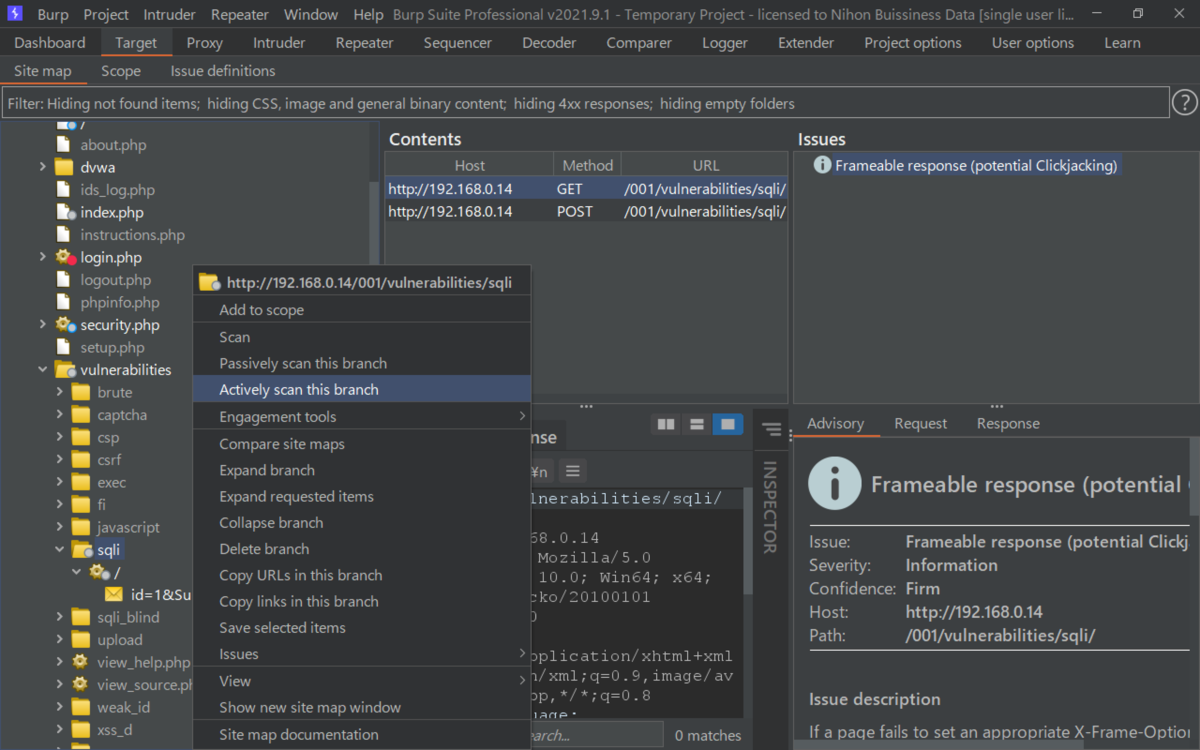Click the Burp Suite logo icon

click(15, 14)
